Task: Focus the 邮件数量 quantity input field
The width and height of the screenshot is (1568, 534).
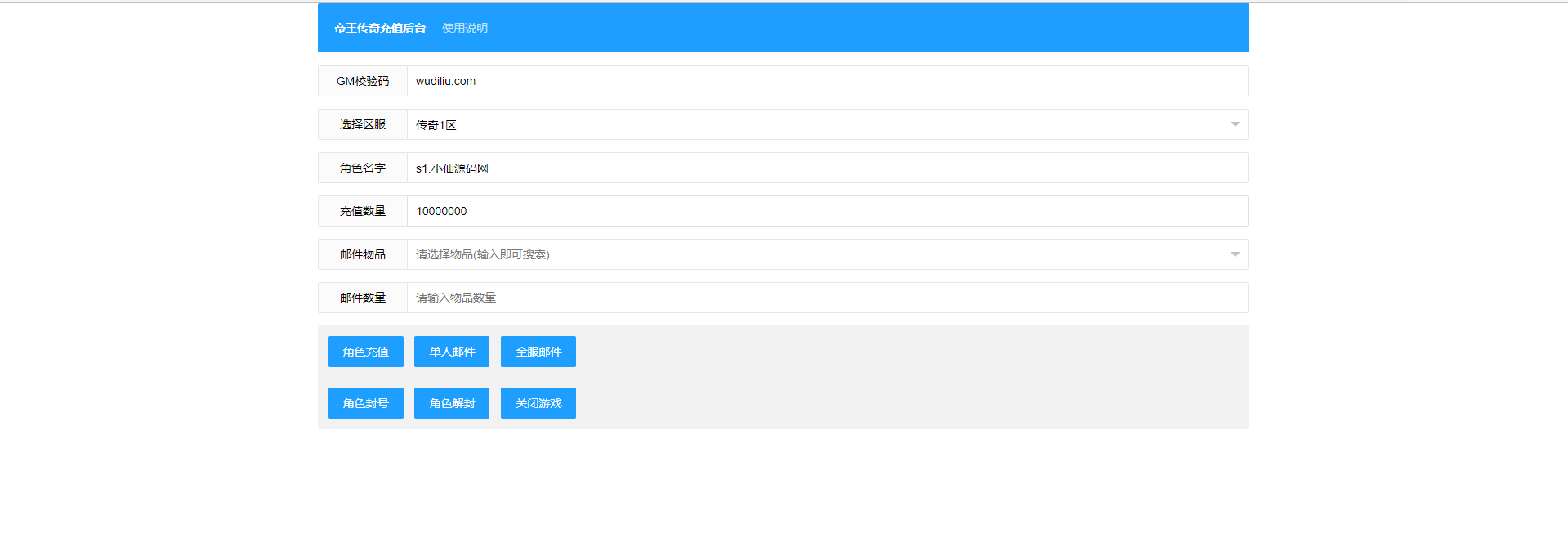Action: point(828,298)
